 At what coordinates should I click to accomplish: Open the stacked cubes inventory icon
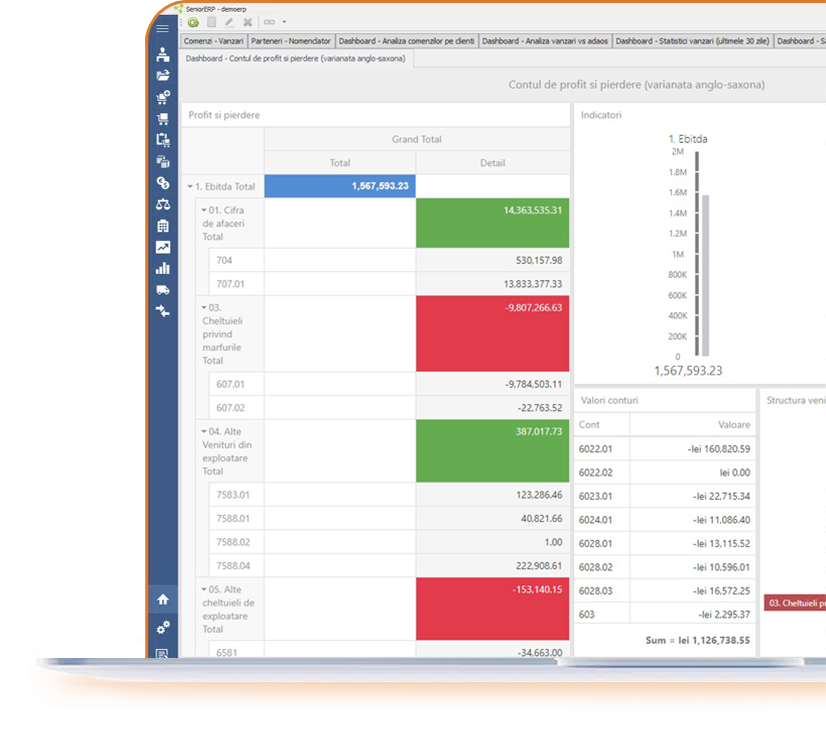tap(163, 162)
